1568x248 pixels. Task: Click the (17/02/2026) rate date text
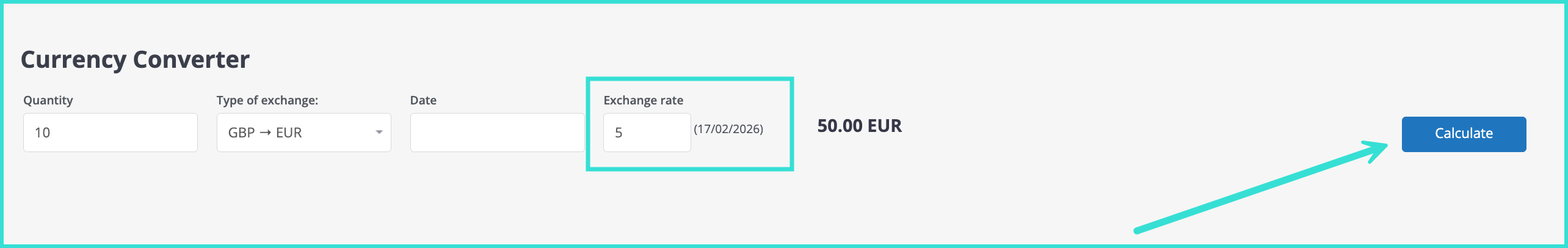point(728,129)
